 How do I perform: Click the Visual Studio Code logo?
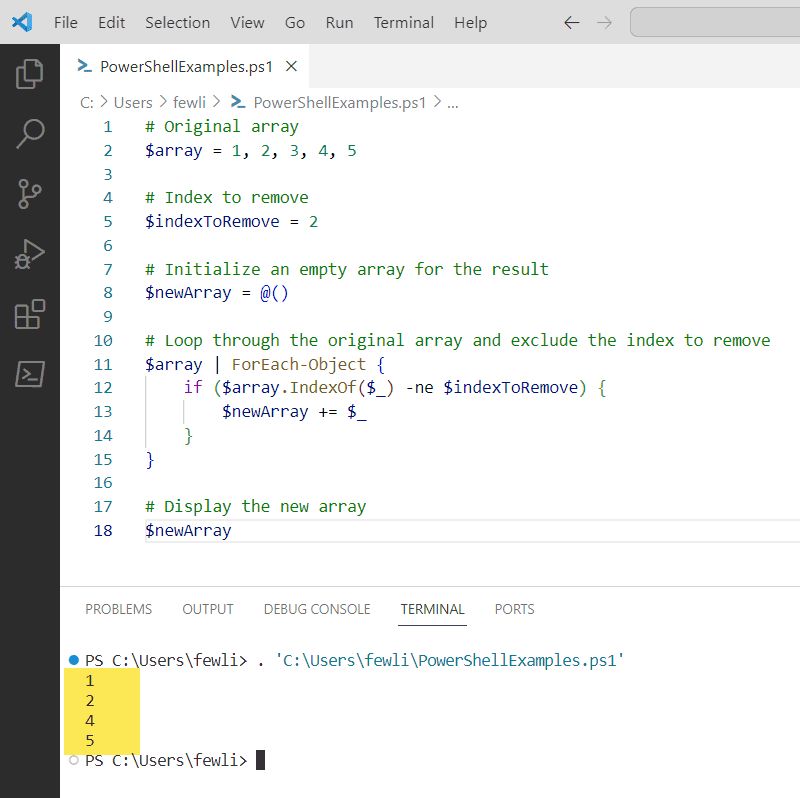pyautogui.click(x=22, y=22)
